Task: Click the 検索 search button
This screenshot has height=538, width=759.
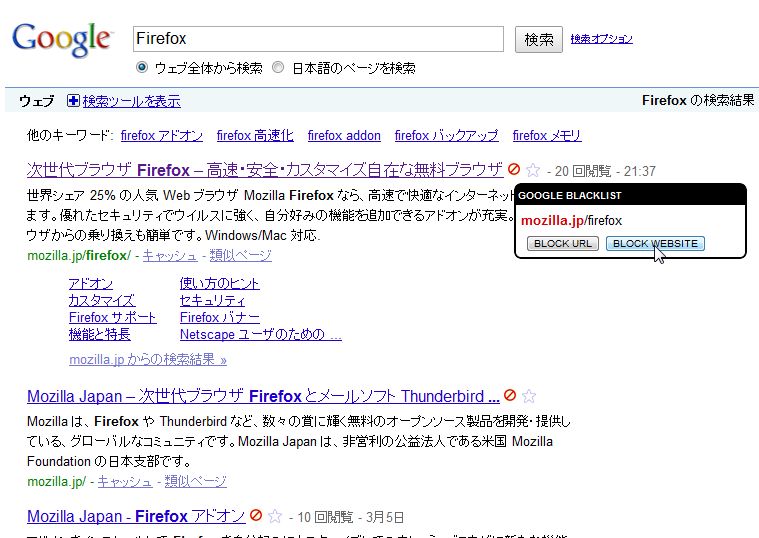Action: [x=538, y=39]
